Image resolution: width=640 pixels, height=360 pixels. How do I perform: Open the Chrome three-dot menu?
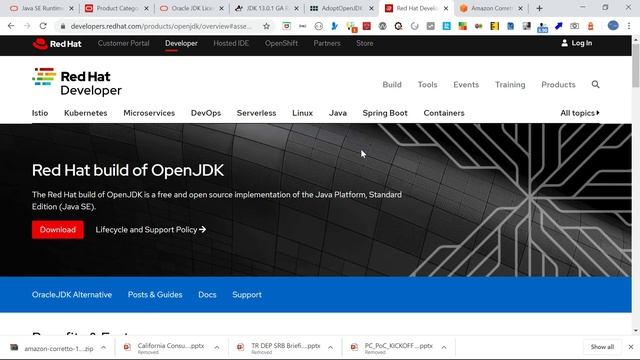point(629,26)
